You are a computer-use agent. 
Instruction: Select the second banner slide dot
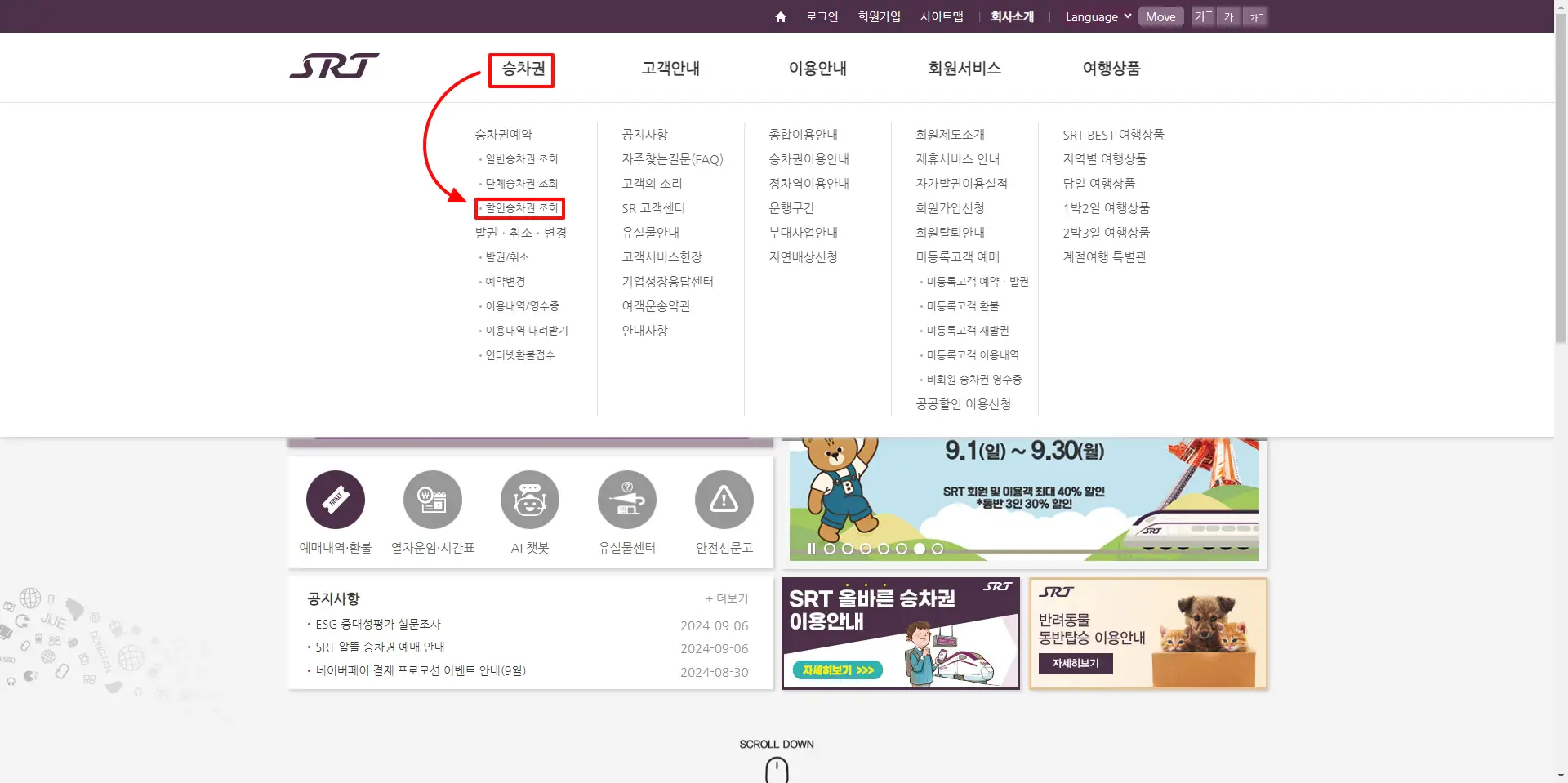[848, 549]
